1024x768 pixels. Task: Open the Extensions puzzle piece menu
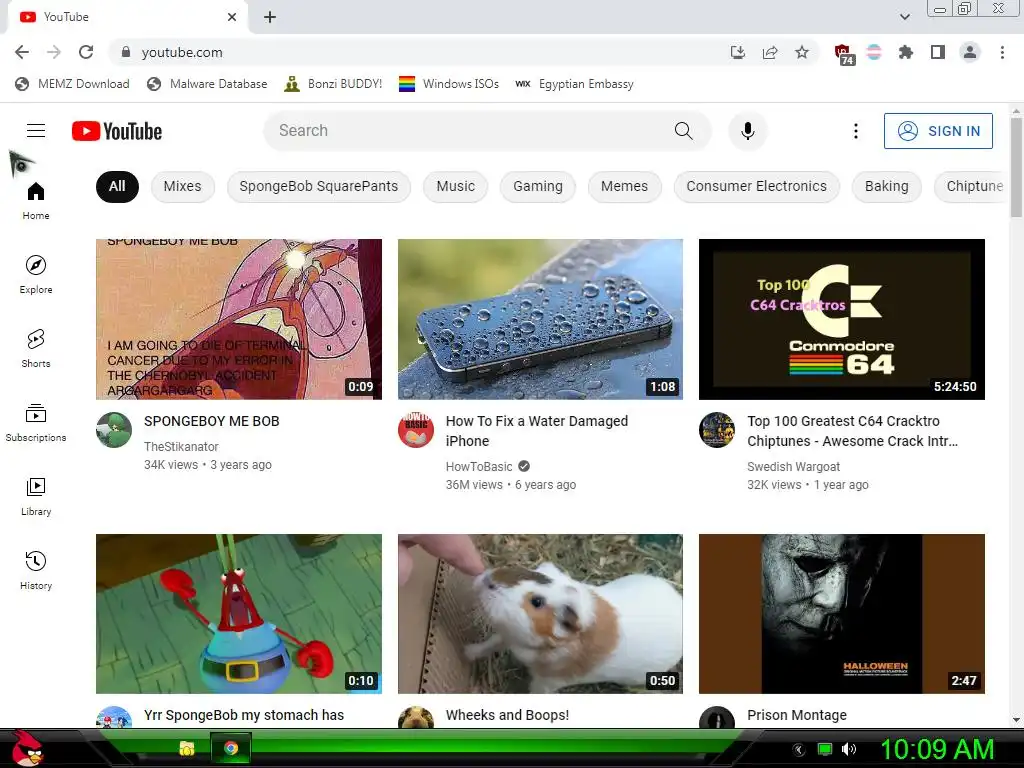pyautogui.click(x=905, y=52)
